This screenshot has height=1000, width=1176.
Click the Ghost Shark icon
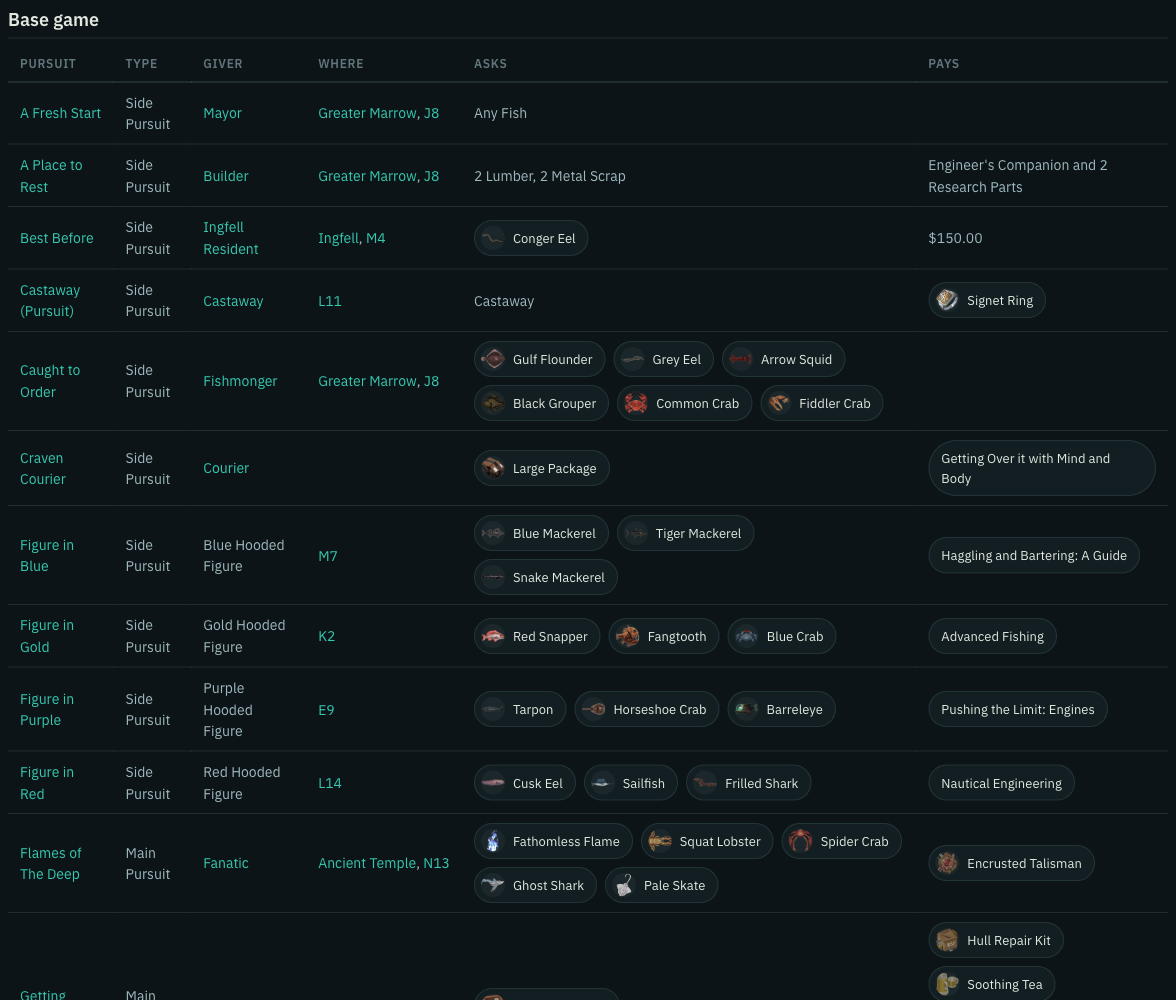[493, 885]
